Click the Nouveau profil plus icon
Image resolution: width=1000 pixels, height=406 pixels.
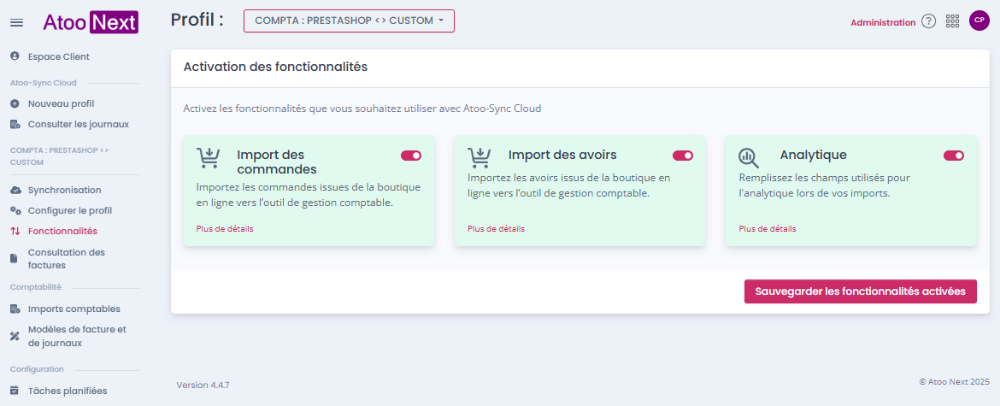coord(15,103)
